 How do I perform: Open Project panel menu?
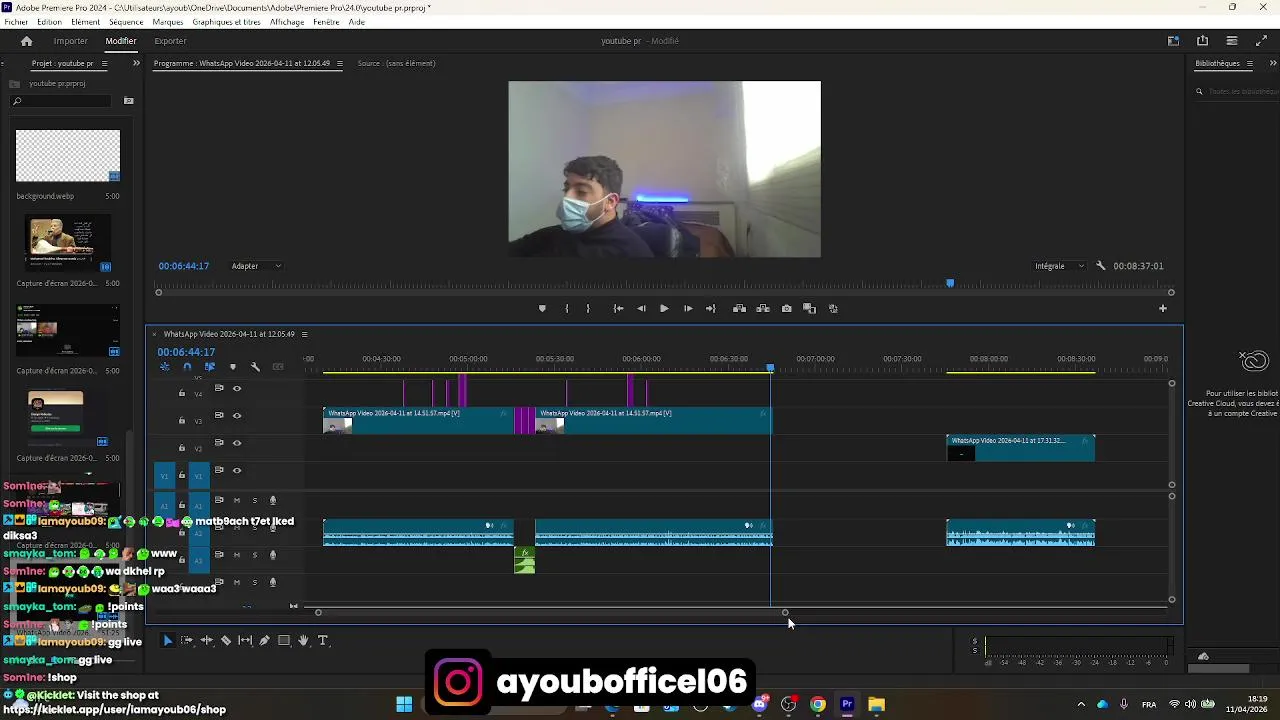(104, 63)
